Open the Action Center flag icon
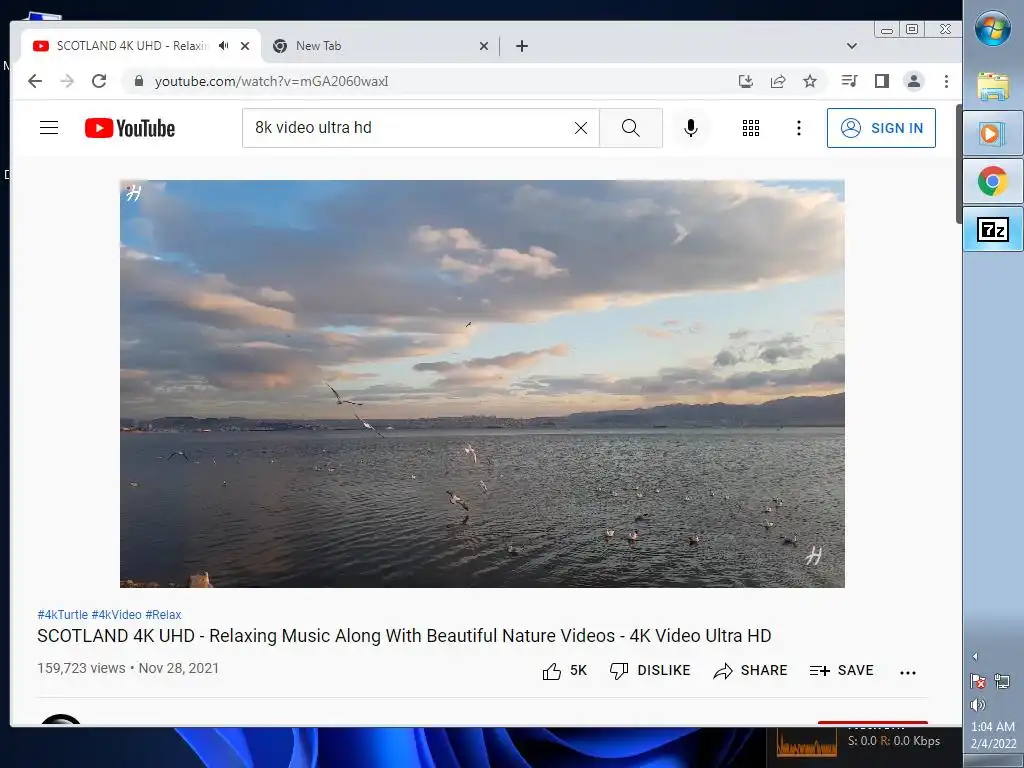Image resolution: width=1024 pixels, height=768 pixels. tap(978, 682)
